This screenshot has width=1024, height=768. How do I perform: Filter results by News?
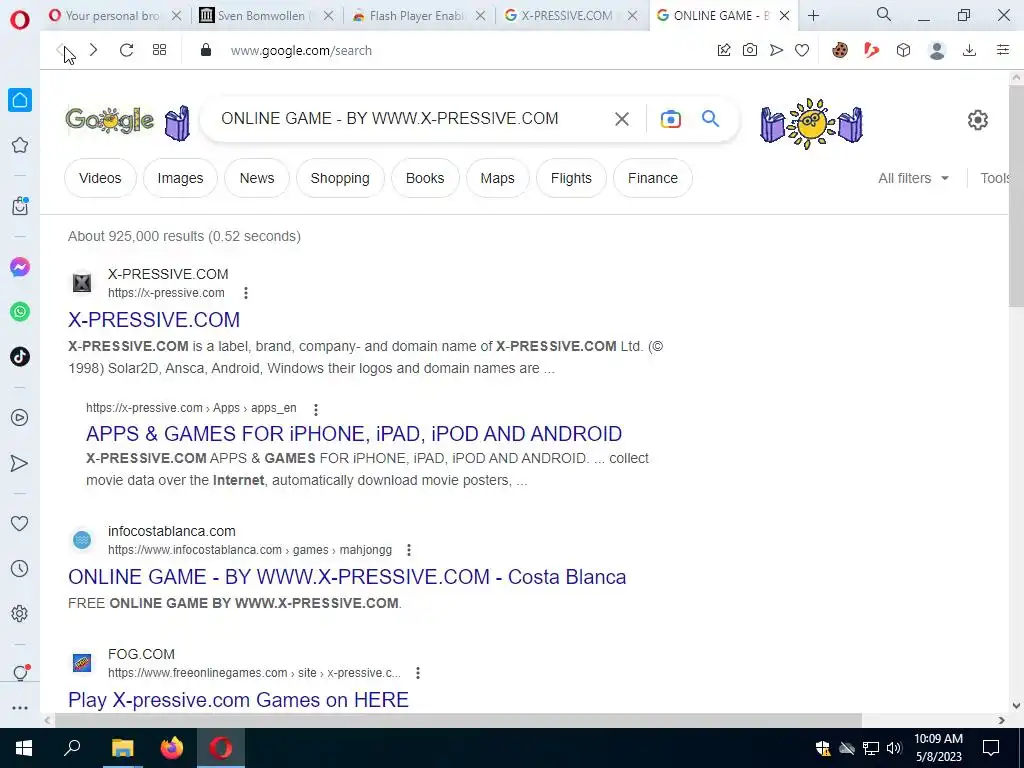pos(257,178)
